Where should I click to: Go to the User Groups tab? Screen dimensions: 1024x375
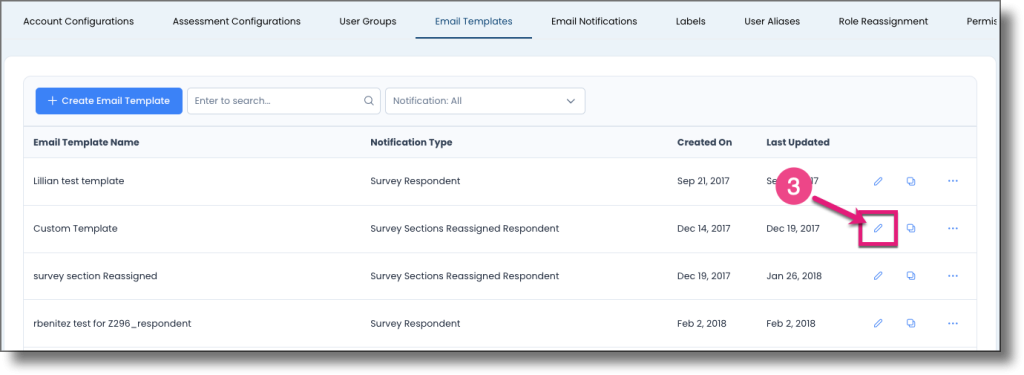368,22
